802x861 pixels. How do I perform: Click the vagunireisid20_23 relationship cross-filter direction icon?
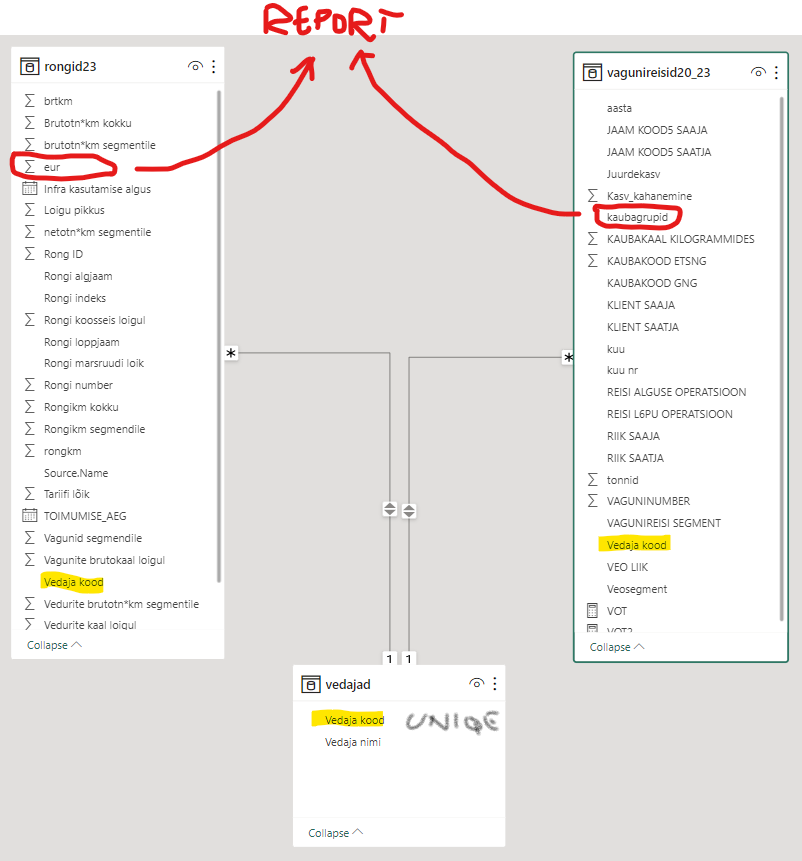(x=409, y=511)
